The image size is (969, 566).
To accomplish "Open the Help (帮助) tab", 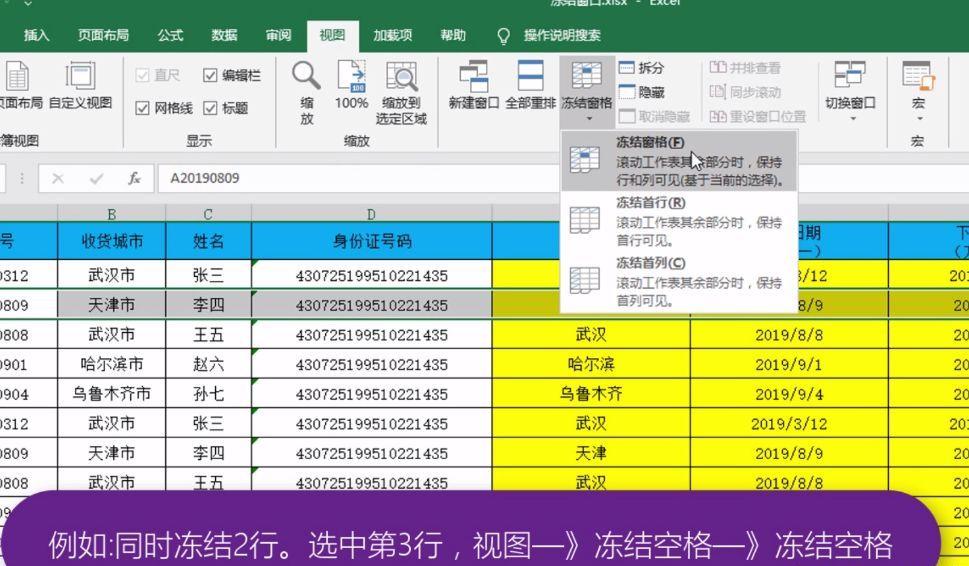I will point(453,35).
